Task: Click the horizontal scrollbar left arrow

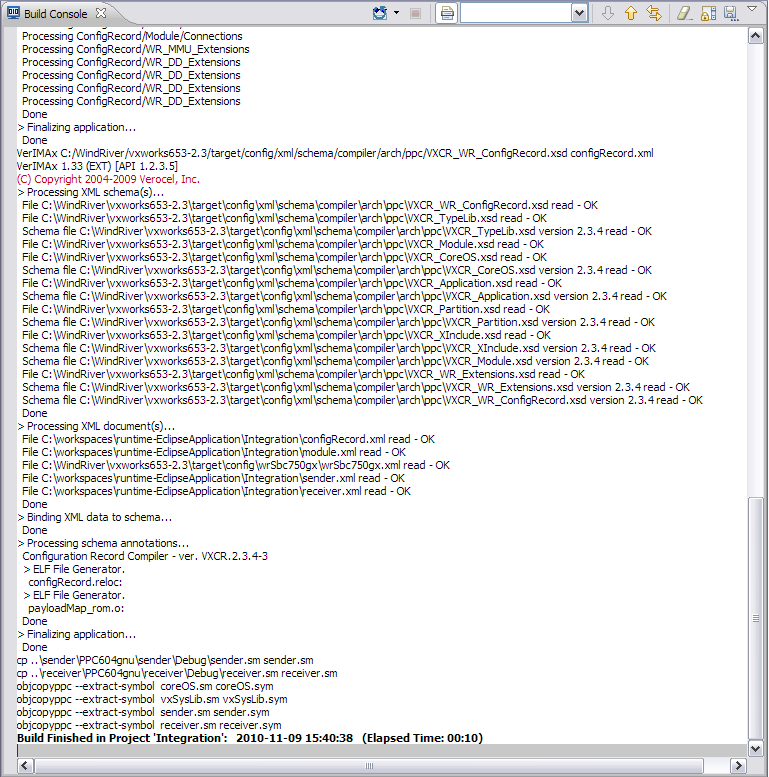Action: [25, 766]
